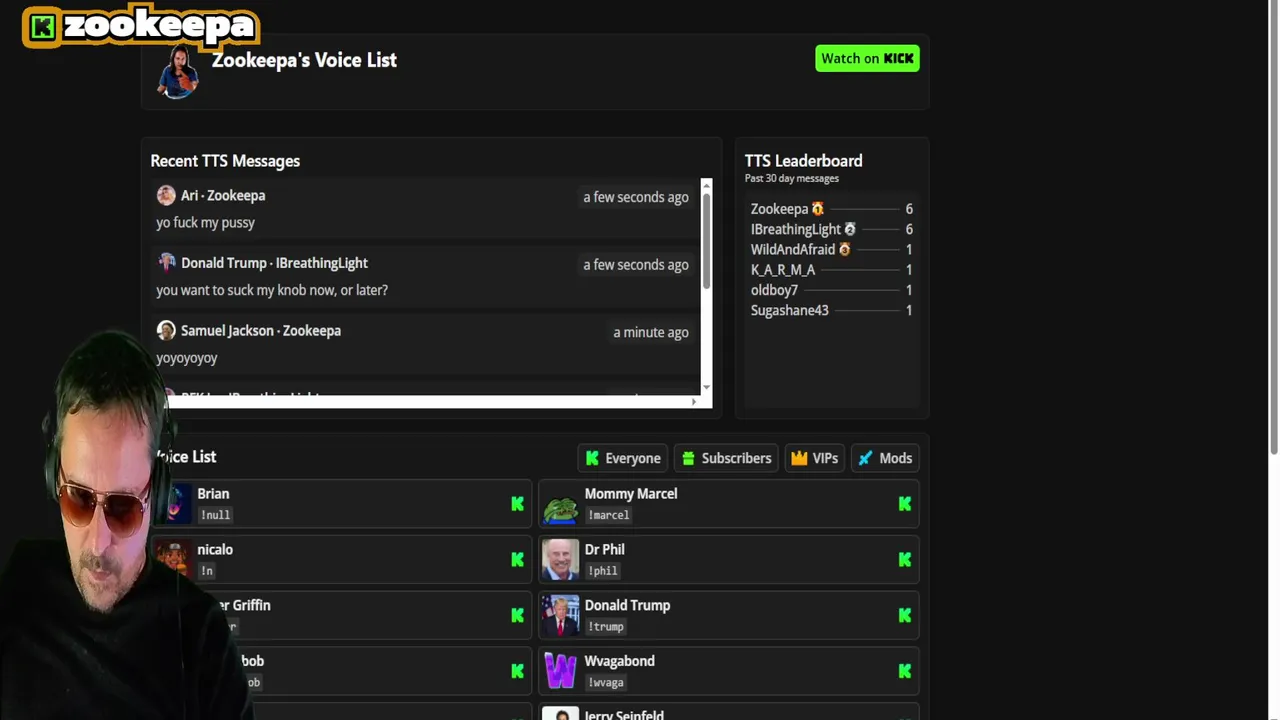This screenshot has height=720, width=1280.
Task: Click Brian voice name
Action: click(x=213, y=494)
